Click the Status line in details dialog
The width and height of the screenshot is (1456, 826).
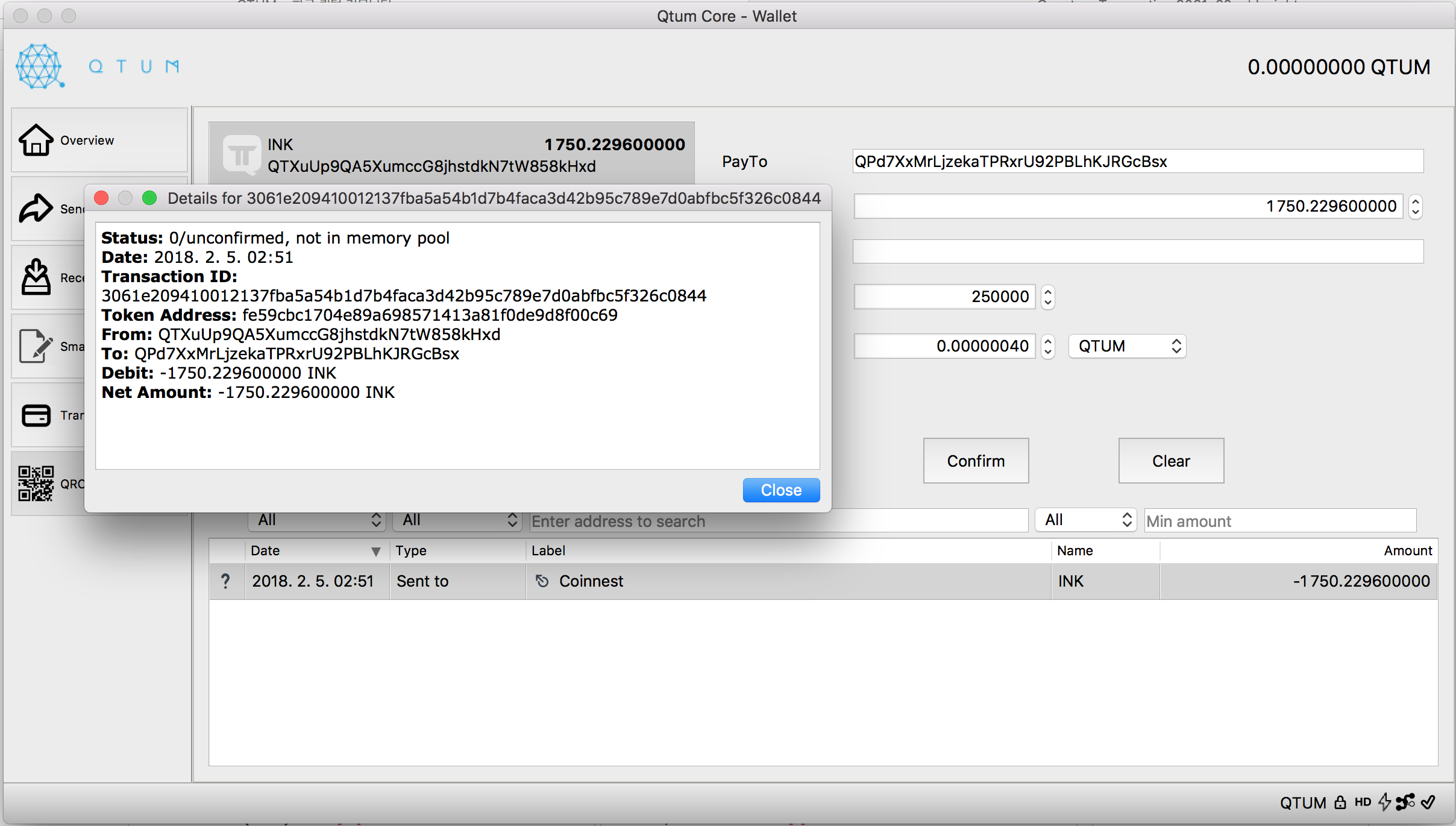point(275,238)
